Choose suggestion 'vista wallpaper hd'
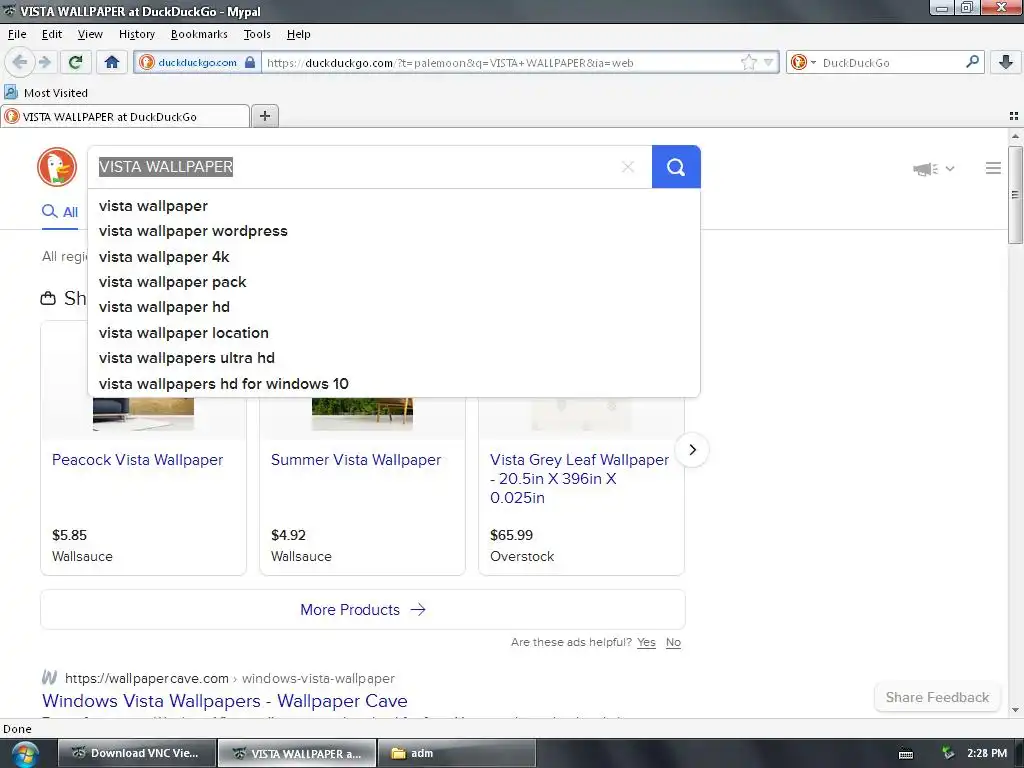This screenshot has height=768, width=1024. pos(394,307)
